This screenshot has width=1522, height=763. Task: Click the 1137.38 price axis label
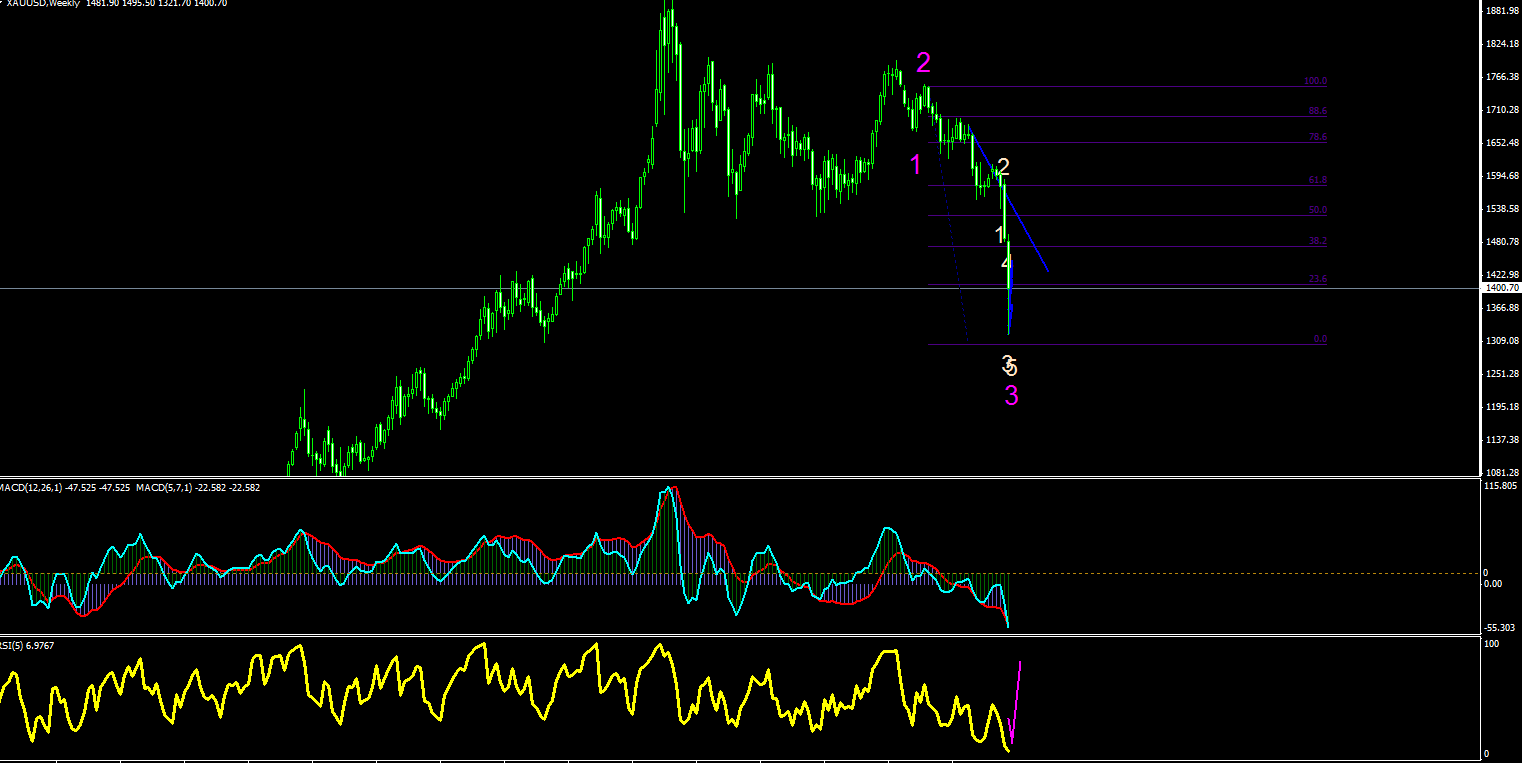click(1503, 440)
